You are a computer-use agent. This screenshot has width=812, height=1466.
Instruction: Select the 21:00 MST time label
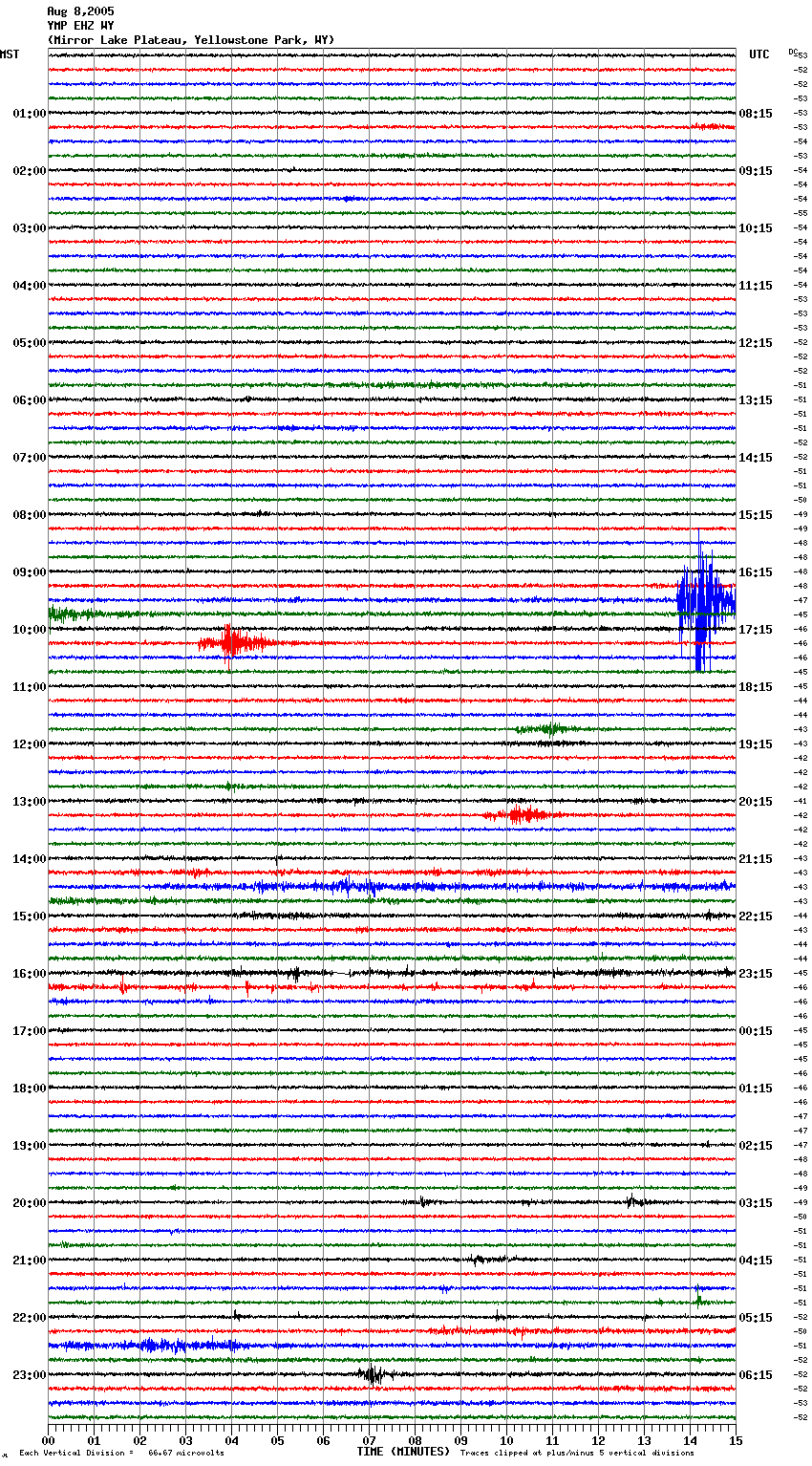click(29, 1261)
